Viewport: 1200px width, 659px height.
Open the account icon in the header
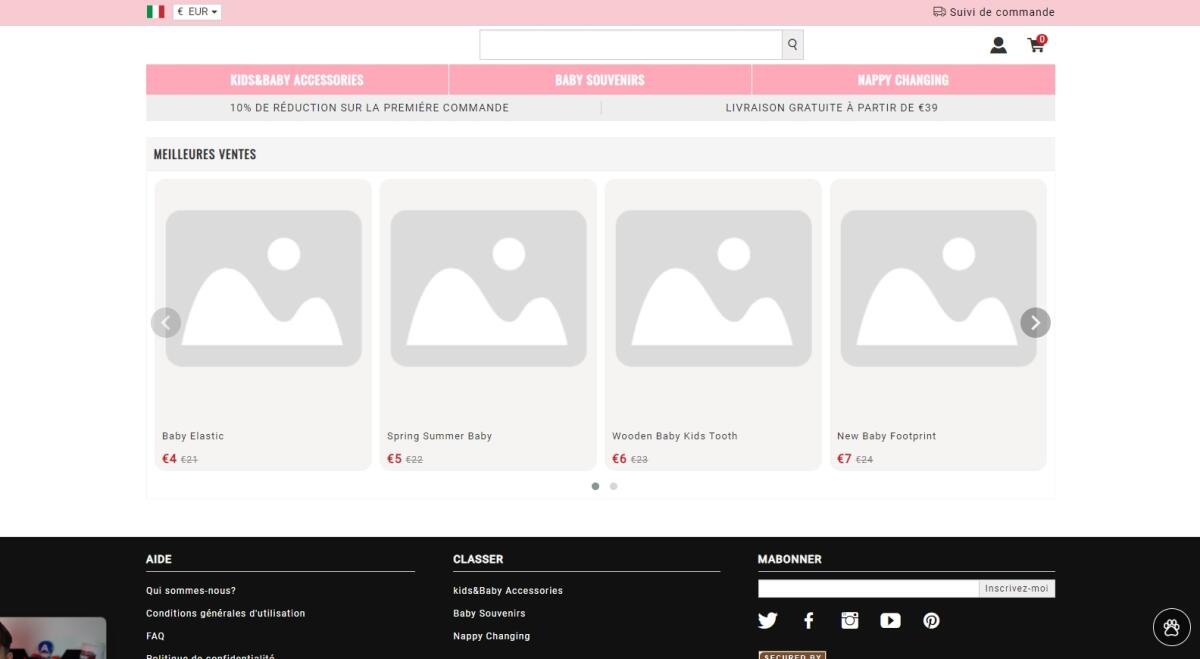pyautogui.click(x=997, y=45)
